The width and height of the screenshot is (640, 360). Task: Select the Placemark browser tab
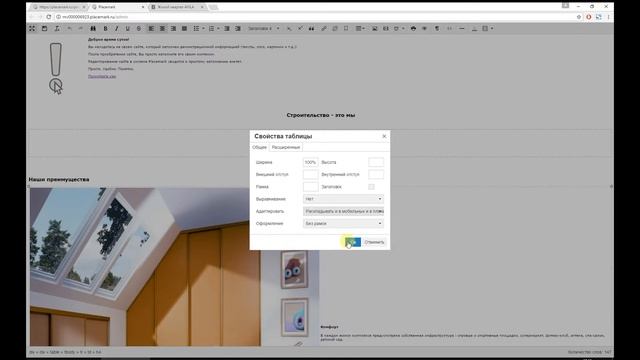pos(118,7)
